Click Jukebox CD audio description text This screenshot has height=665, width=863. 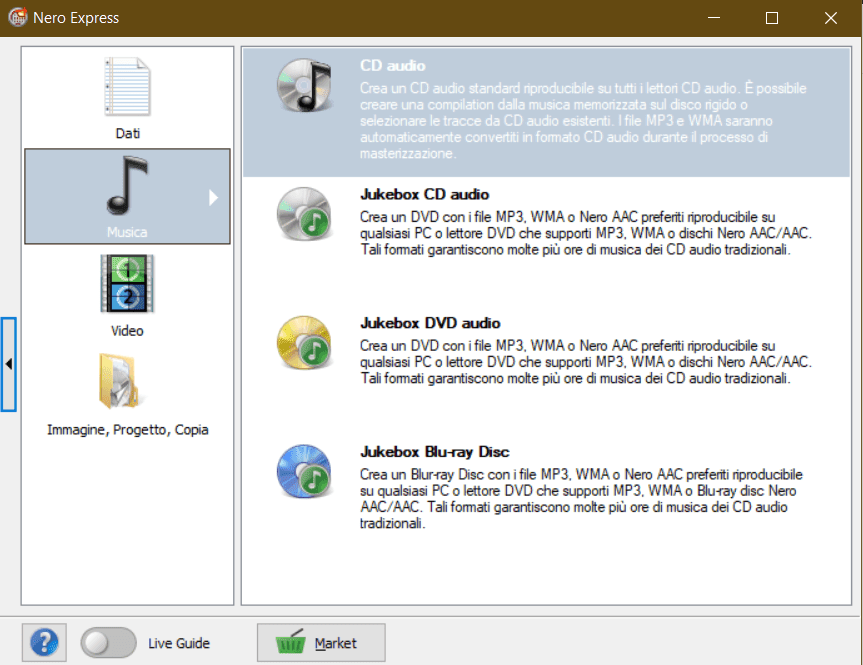(x=586, y=233)
